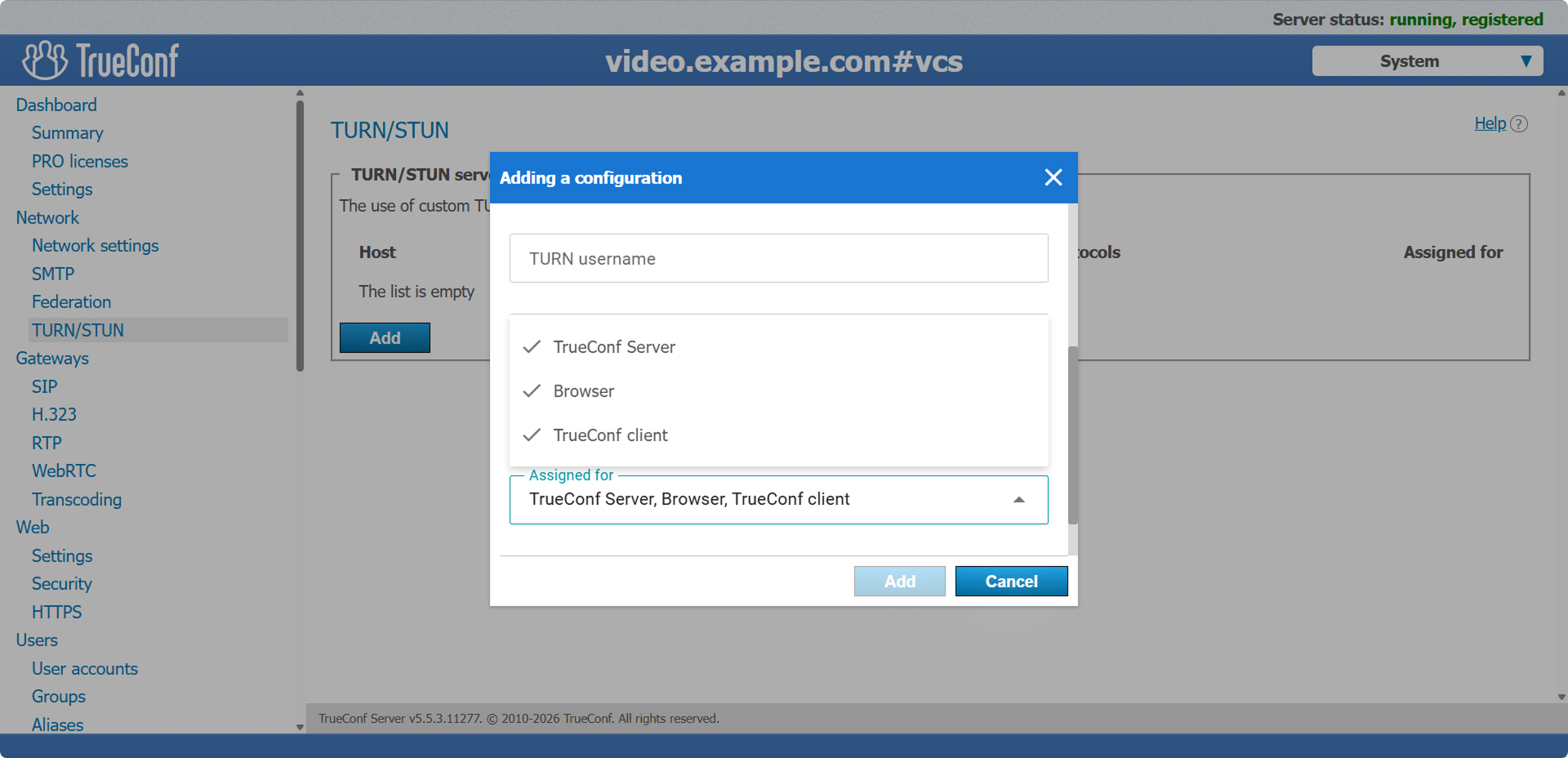1568x758 pixels.
Task: Click the dialog's vertical scrollbar
Action: [1072, 435]
